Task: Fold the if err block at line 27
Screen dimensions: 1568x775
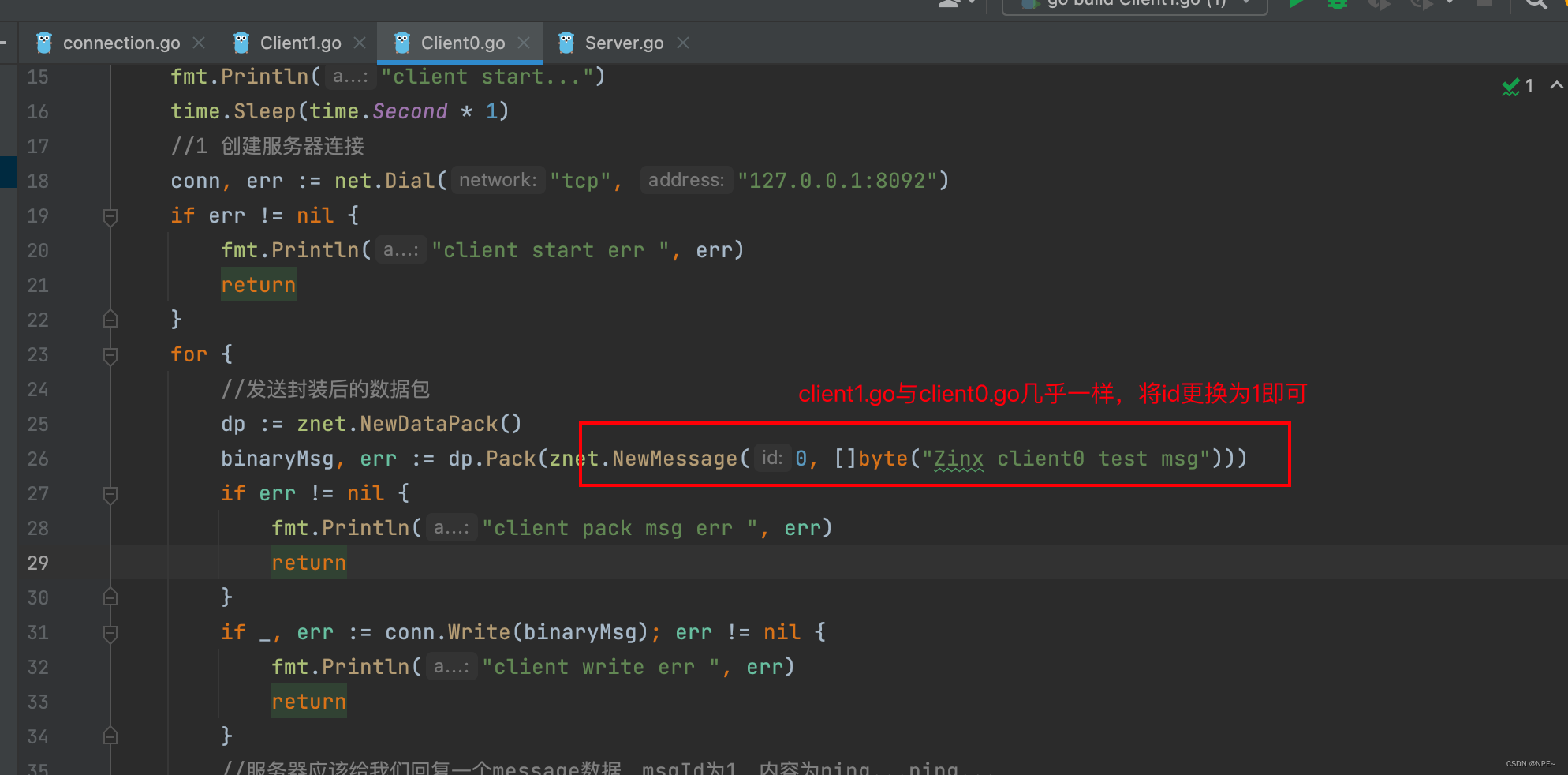Action: [110, 494]
